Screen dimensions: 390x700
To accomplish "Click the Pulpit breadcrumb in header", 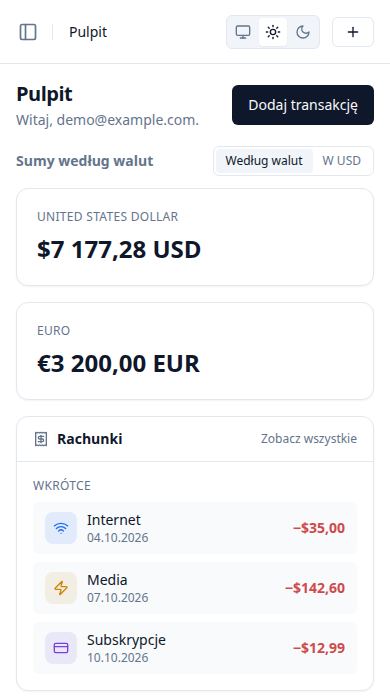I will [88, 32].
